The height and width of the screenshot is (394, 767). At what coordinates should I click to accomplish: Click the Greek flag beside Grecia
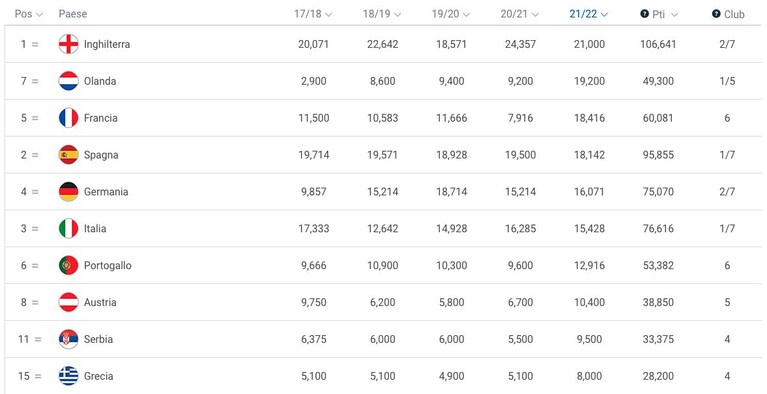point(68,376)
